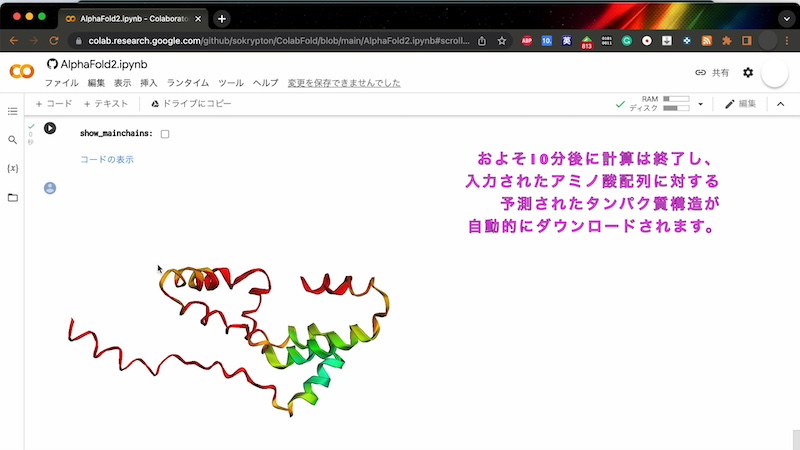Open the variables inspector panel
Image resolution: width=800 pixels, height=450 pixels.
point(13,168)
